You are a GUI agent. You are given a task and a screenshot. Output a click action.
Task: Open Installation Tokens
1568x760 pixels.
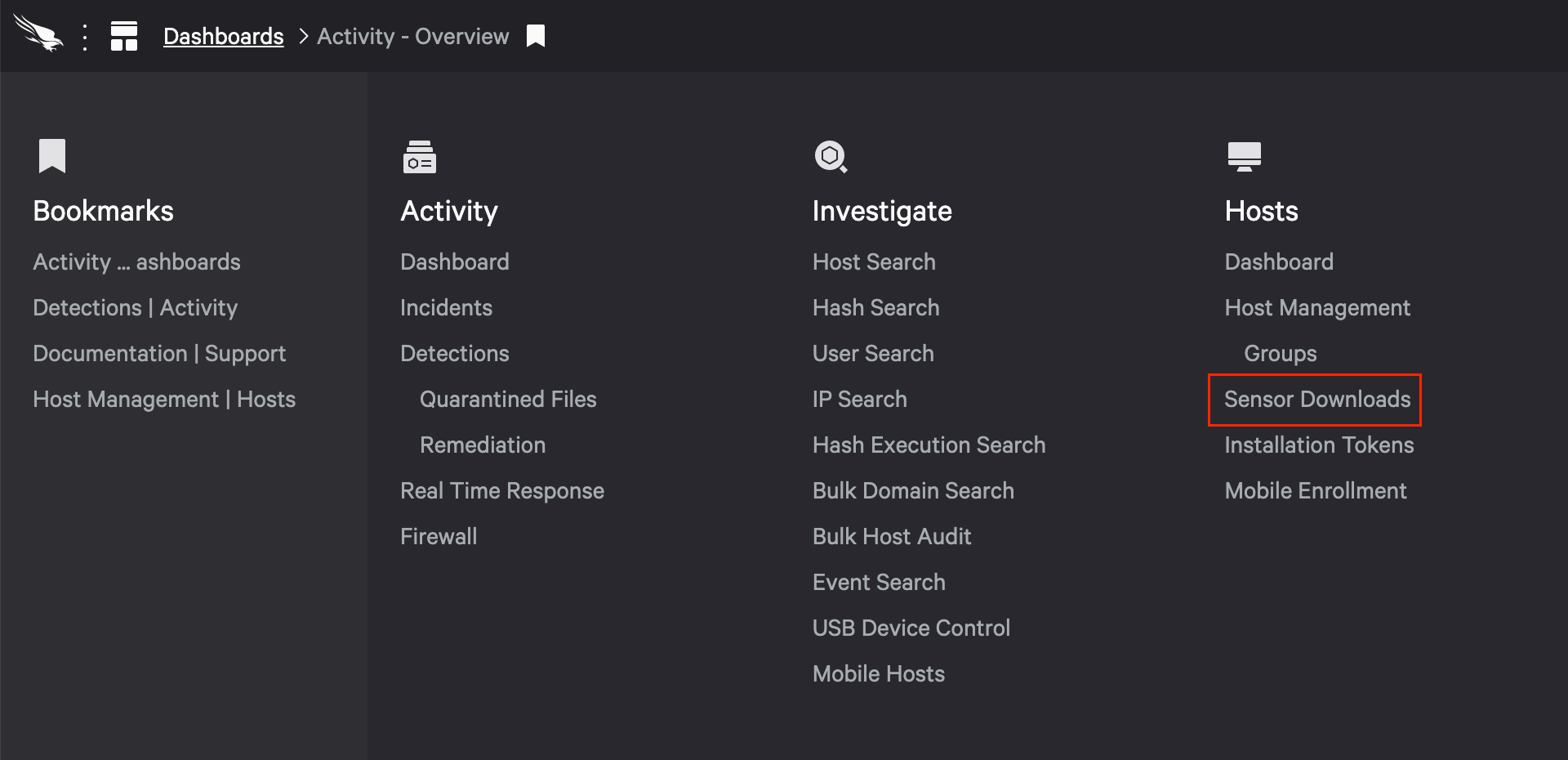1318,445
